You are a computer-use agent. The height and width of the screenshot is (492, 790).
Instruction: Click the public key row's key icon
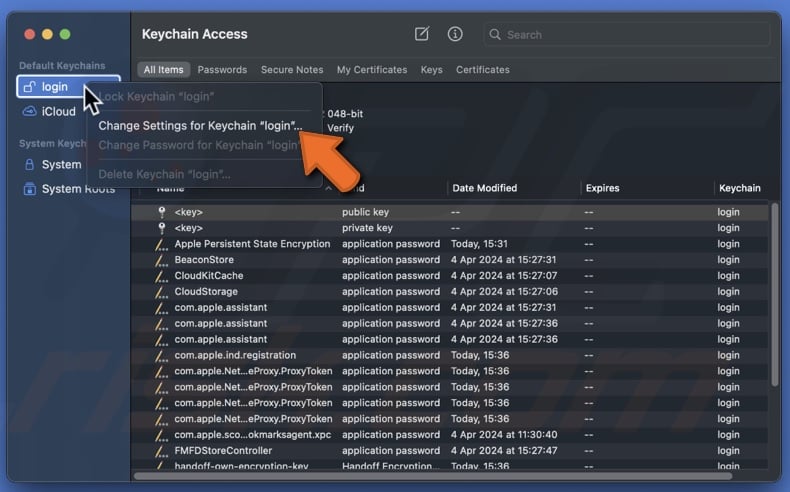point(162,212)
